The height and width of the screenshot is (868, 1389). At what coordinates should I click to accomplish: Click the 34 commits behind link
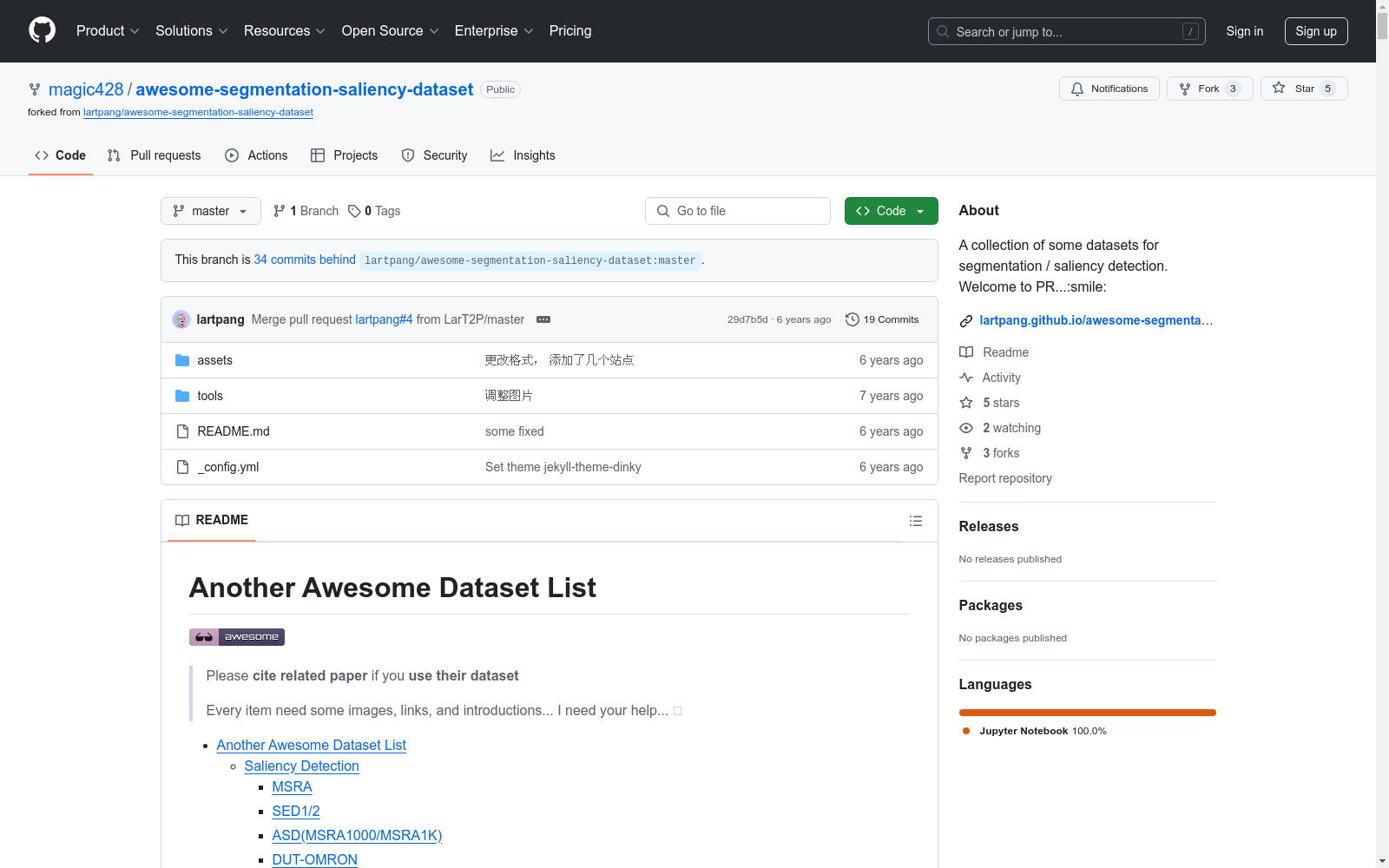305,260
